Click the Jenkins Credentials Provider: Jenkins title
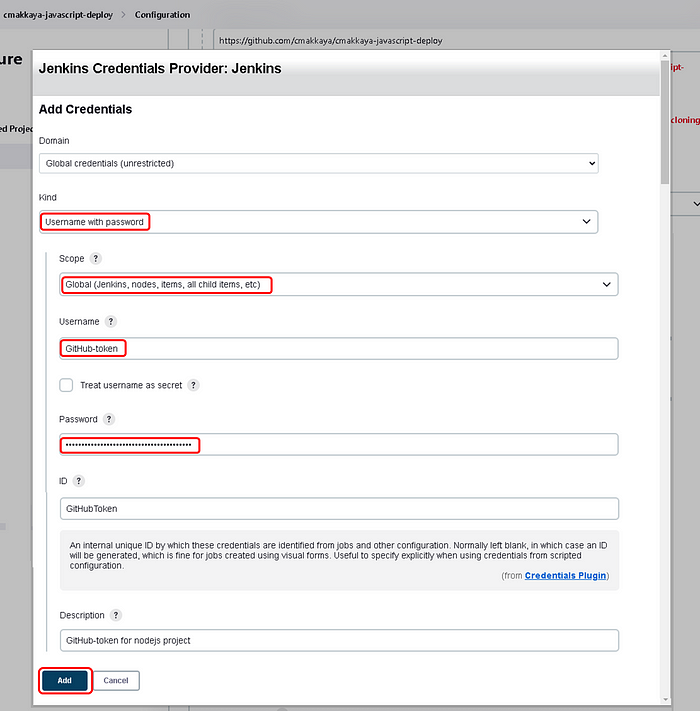 [160, 68]
